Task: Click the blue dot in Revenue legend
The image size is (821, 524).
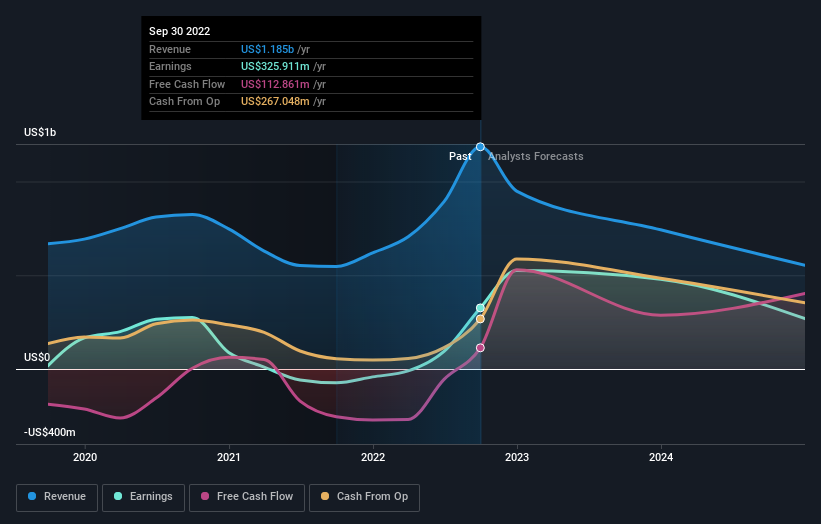Action: [x=32, y=496]
